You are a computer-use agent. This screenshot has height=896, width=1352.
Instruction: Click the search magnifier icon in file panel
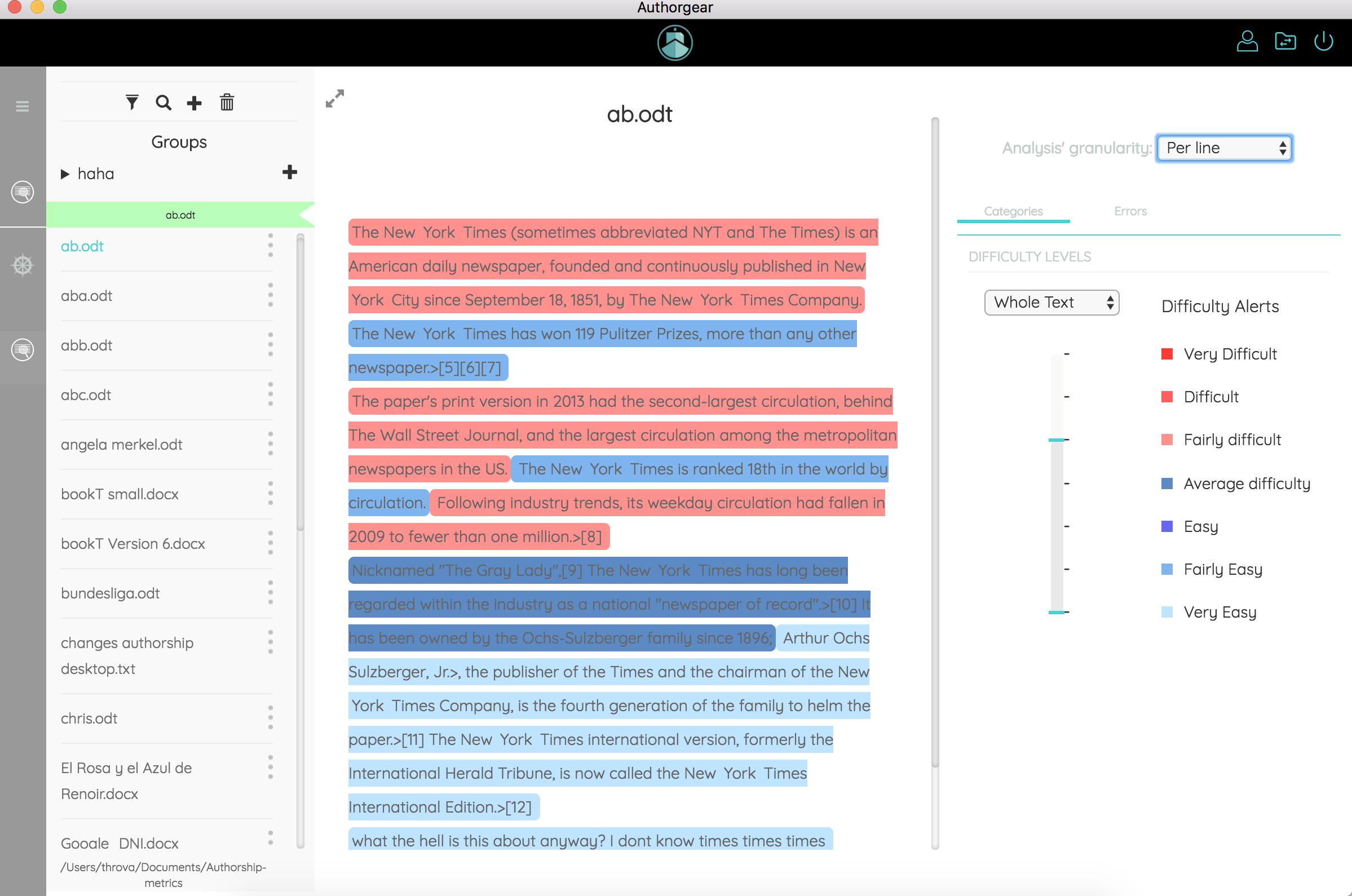[x=164, y=103]
